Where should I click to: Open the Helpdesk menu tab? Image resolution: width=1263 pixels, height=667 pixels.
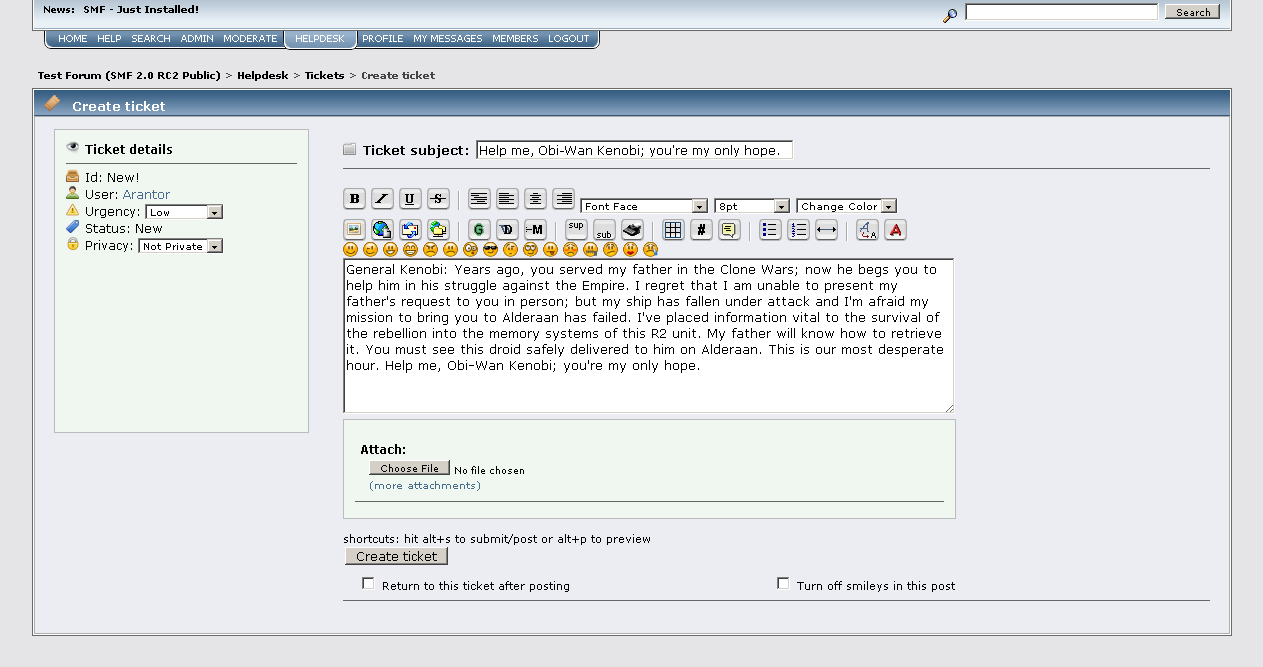pyautogui.click(x=320, y=39)
